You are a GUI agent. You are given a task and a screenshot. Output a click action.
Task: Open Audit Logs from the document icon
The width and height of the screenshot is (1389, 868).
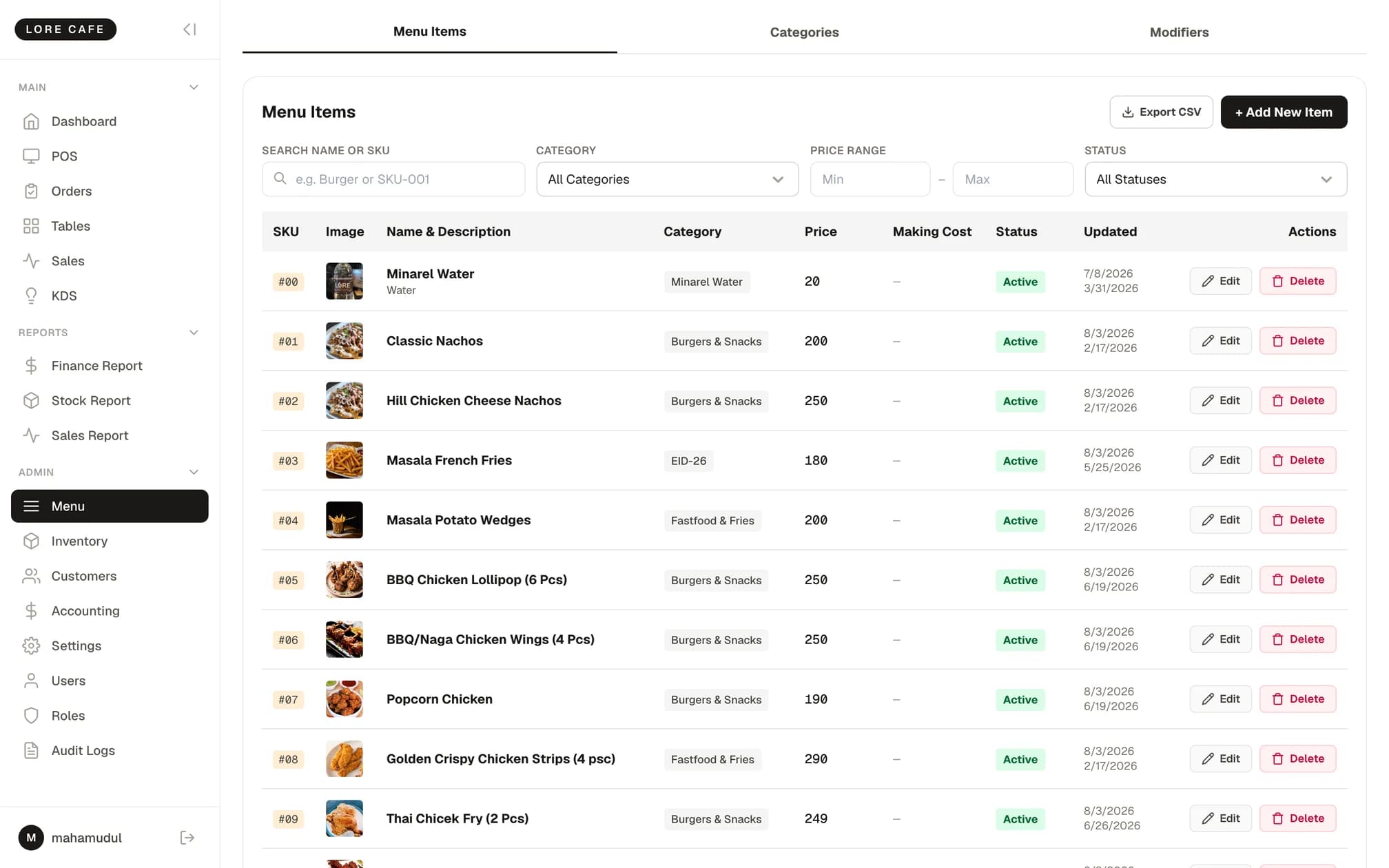tap(31, 751)
